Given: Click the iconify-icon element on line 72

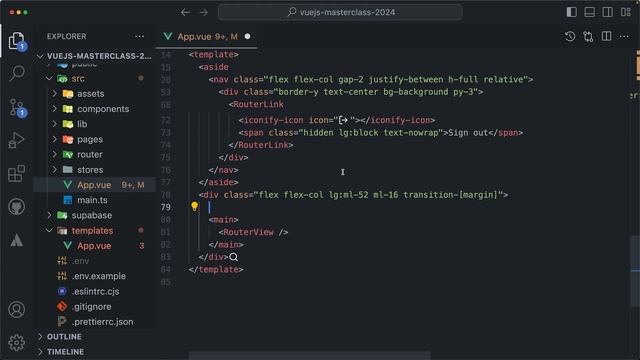Looking at the screenshot, I should [337, 120].
